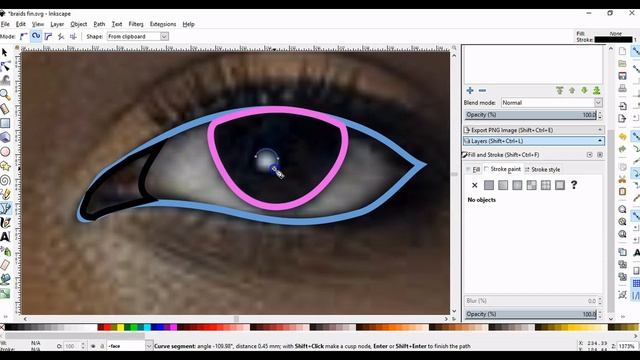Open the Filters menu

136,24
